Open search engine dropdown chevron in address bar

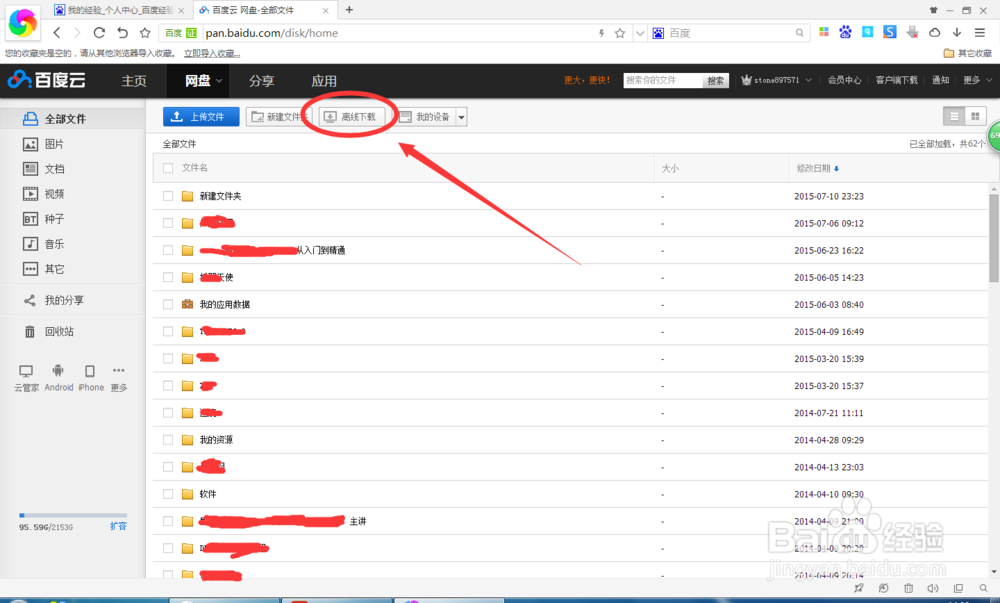click(640, 33)
